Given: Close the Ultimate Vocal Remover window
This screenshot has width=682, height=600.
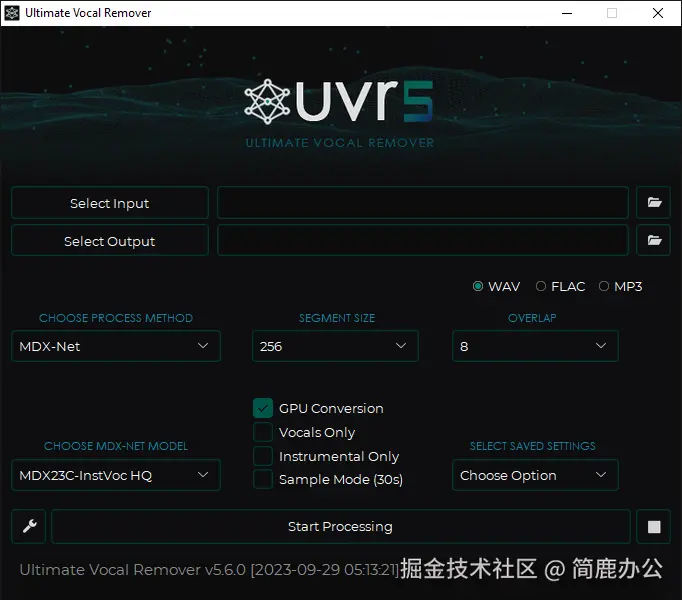Looking at the screenshot, I should click(x=658, y=13).
